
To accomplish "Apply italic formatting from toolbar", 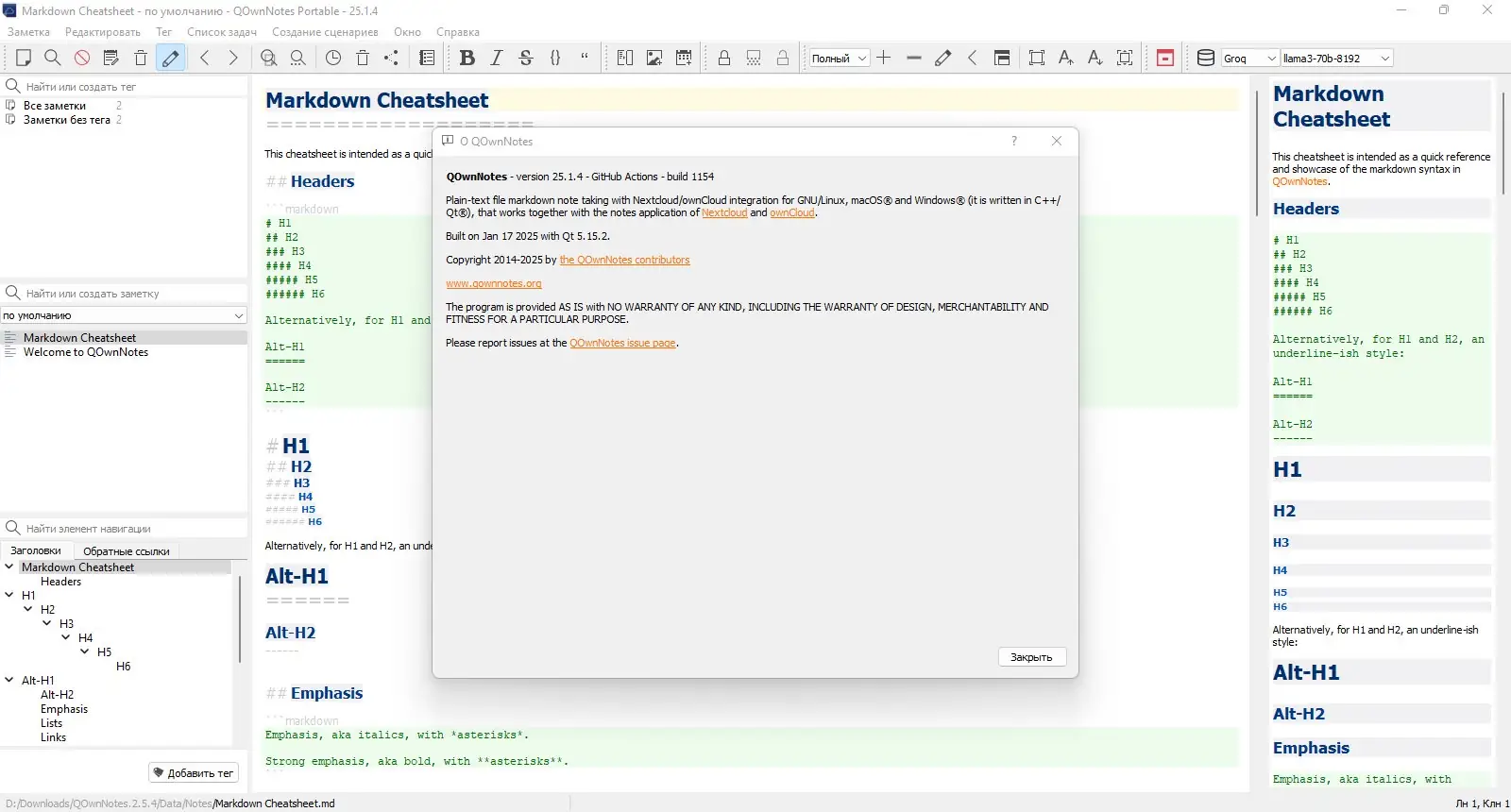I will click(x=497, y=58).
